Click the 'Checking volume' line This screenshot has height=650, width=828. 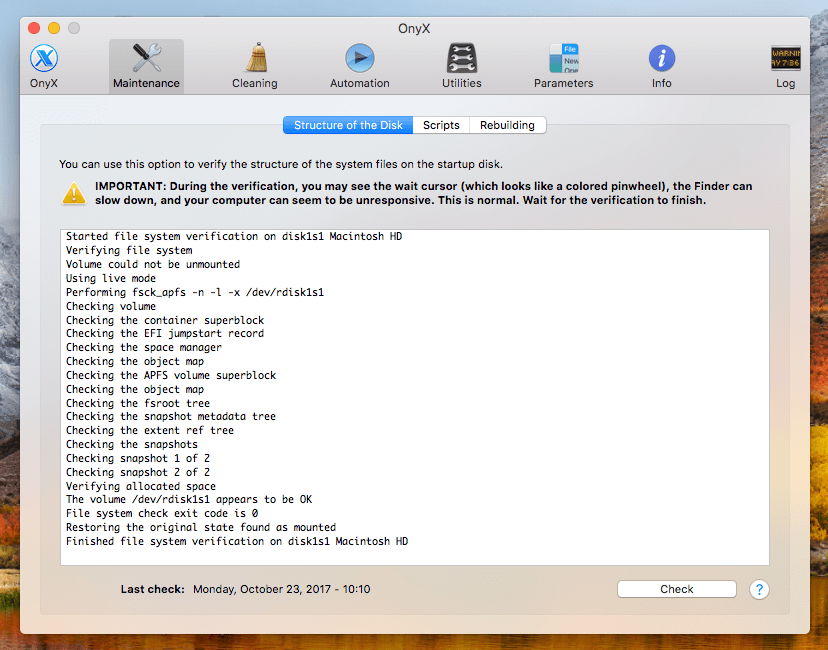tap(111, 306)
